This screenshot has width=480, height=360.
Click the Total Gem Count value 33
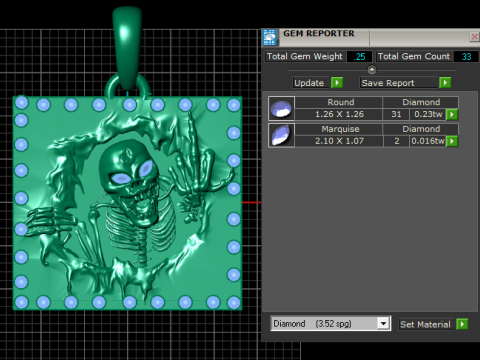pyautogui.click(x=466, y=57)
